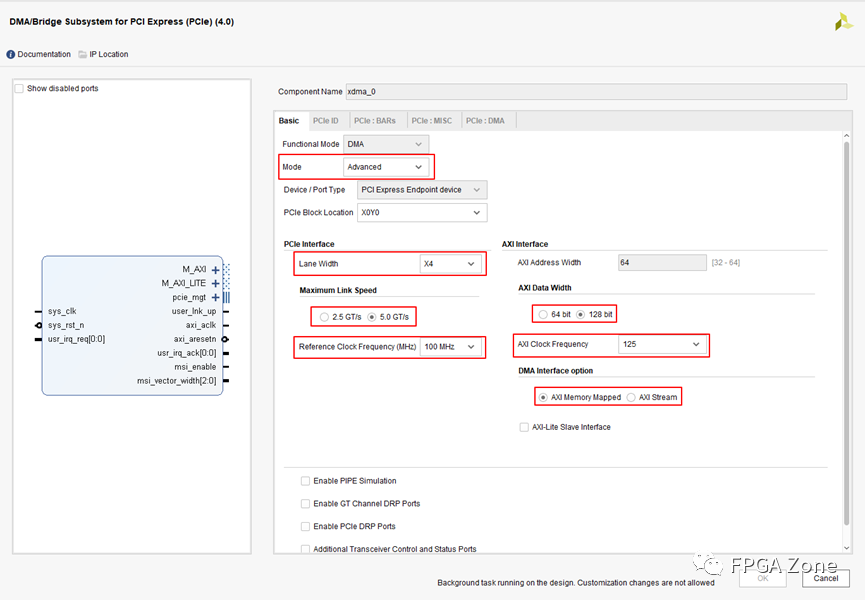Open Reference Clock Frequency dropdown
The width and height of the screenshot is (865, 600).
click(450, 347)
